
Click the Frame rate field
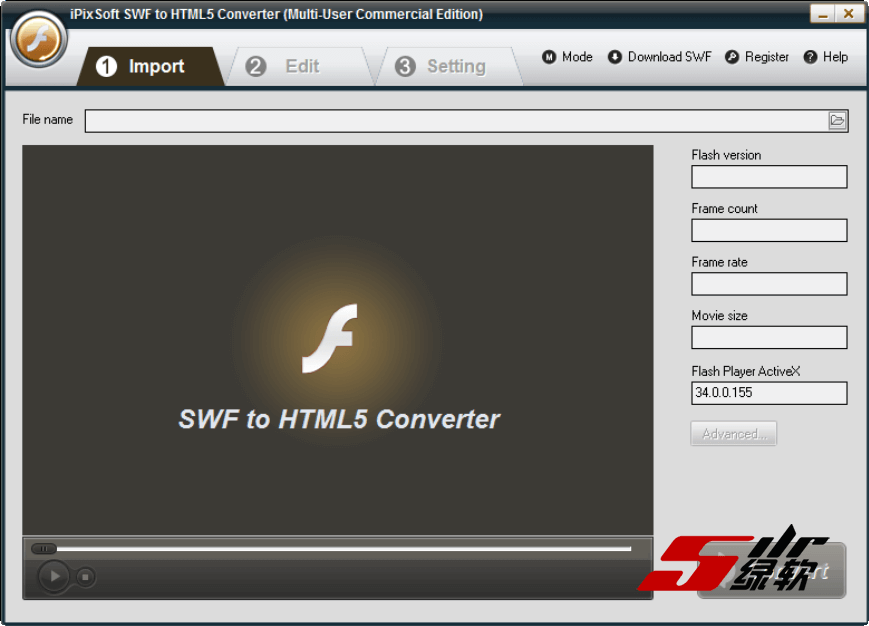point(768,284)
